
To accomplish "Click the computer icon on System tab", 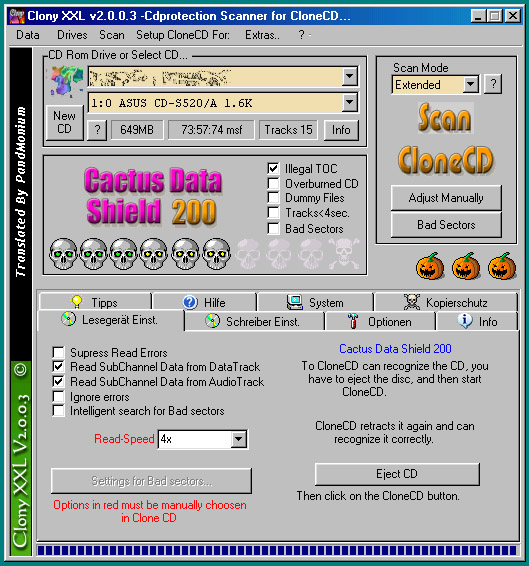I will pyautogui.click(x=295, y=302).
